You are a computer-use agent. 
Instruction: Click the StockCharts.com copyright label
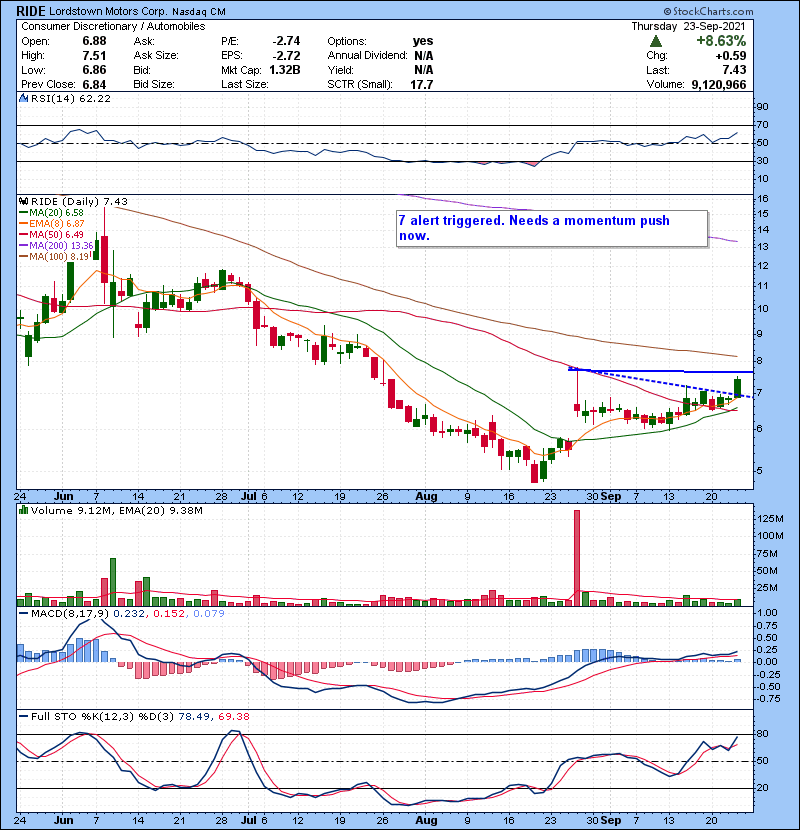click(708, 11)
